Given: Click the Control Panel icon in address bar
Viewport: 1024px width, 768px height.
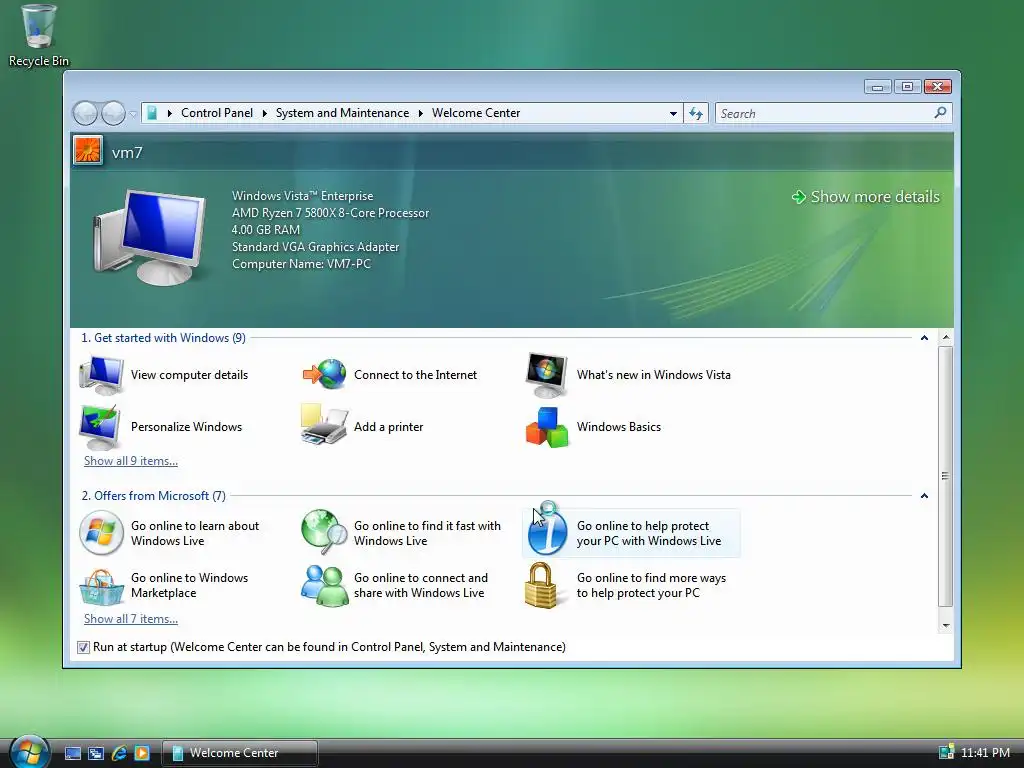Looking at the screenshot, I should click(x=152, y=113).
